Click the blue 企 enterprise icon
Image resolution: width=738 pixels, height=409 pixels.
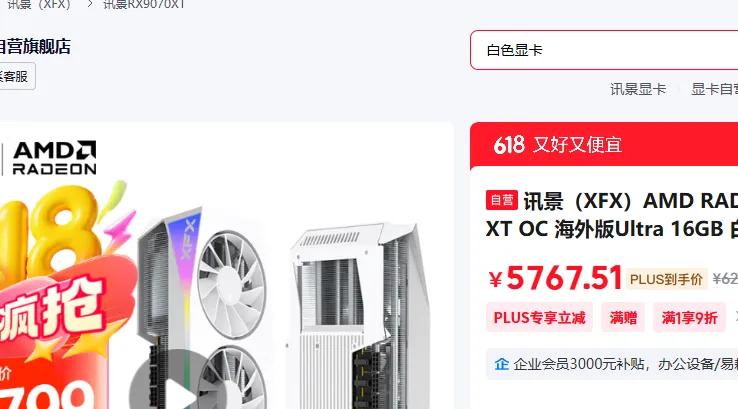502,364
